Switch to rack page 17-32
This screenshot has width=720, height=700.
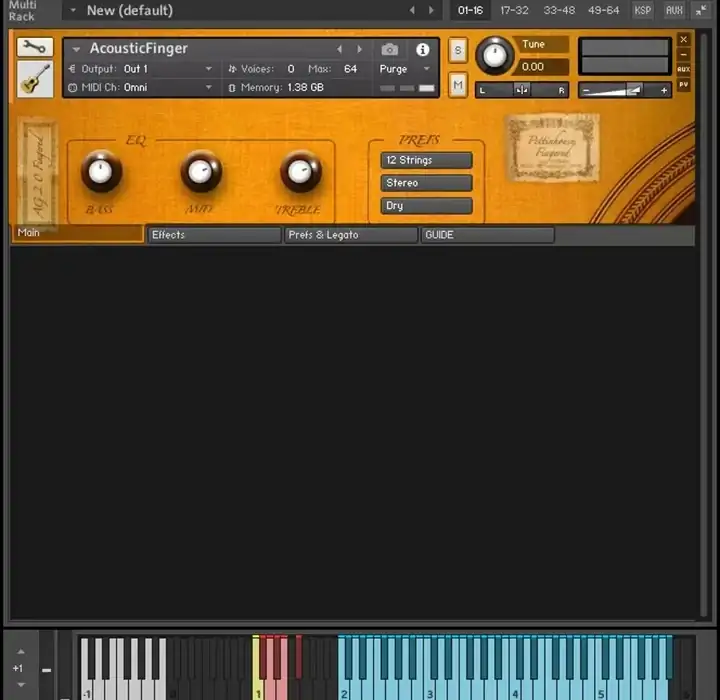click(x=514, y=10)
